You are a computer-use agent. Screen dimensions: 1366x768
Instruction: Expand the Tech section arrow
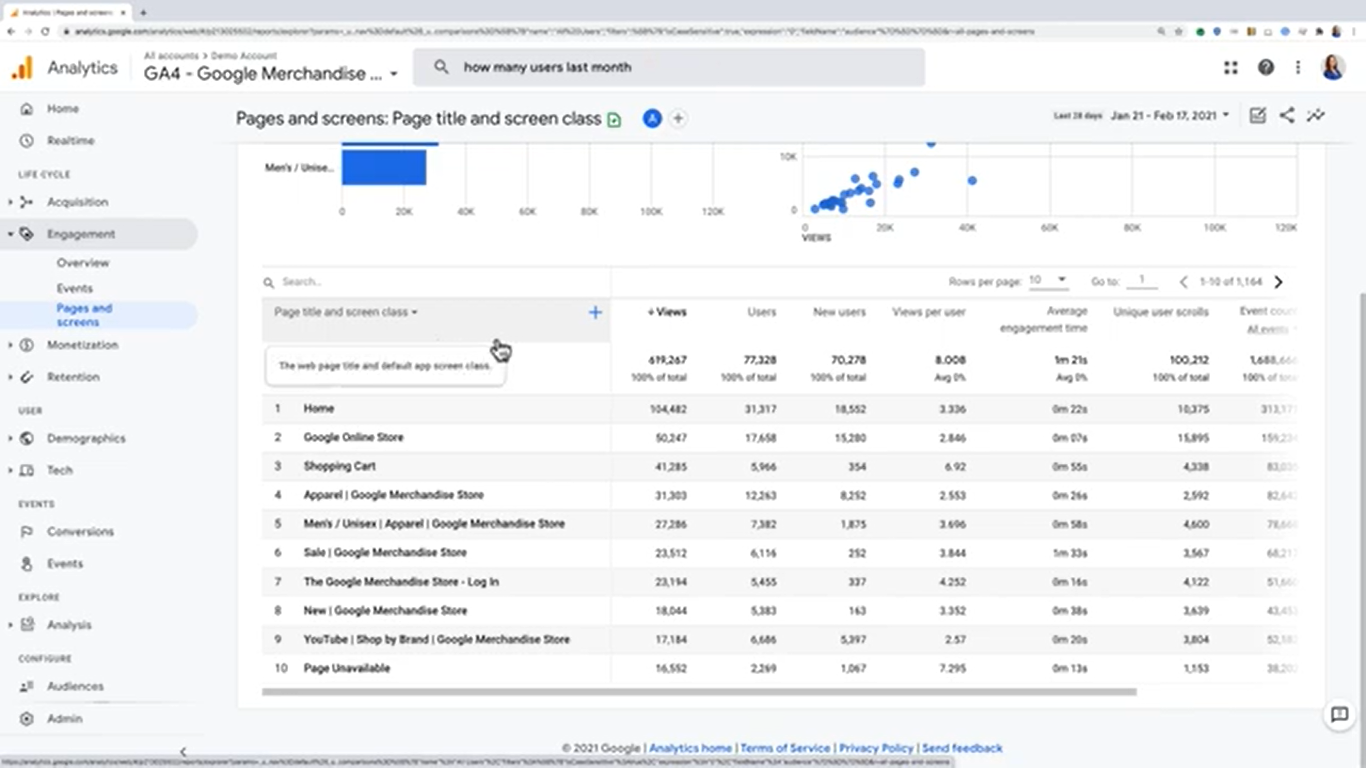[11, 470]
